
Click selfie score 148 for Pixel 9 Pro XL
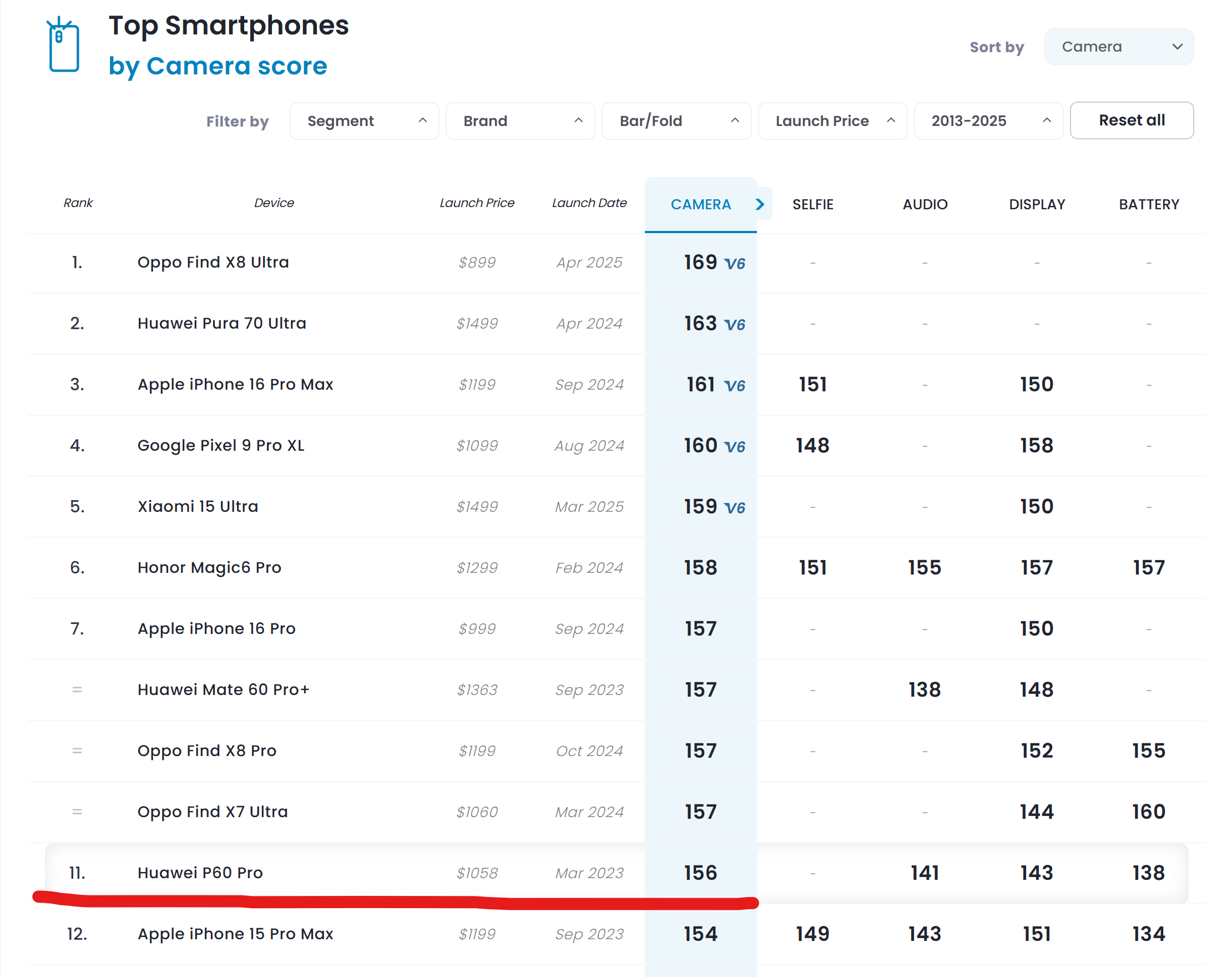click(x=812, y=446)
